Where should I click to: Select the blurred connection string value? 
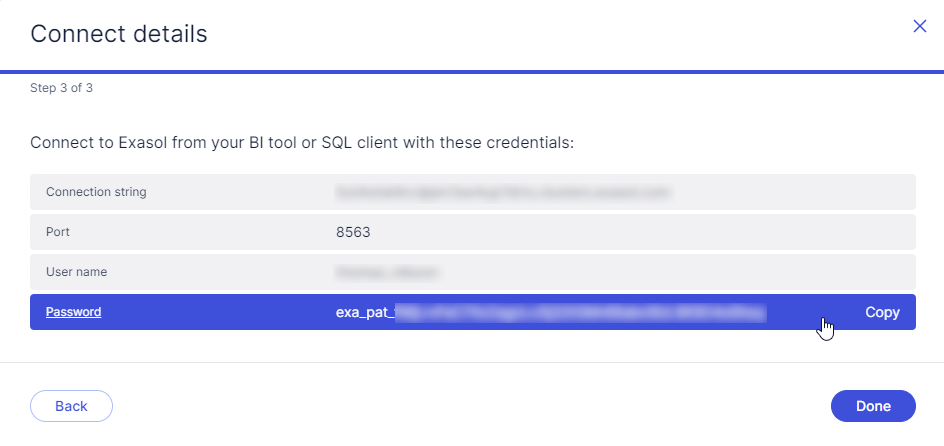coord(501,191)
